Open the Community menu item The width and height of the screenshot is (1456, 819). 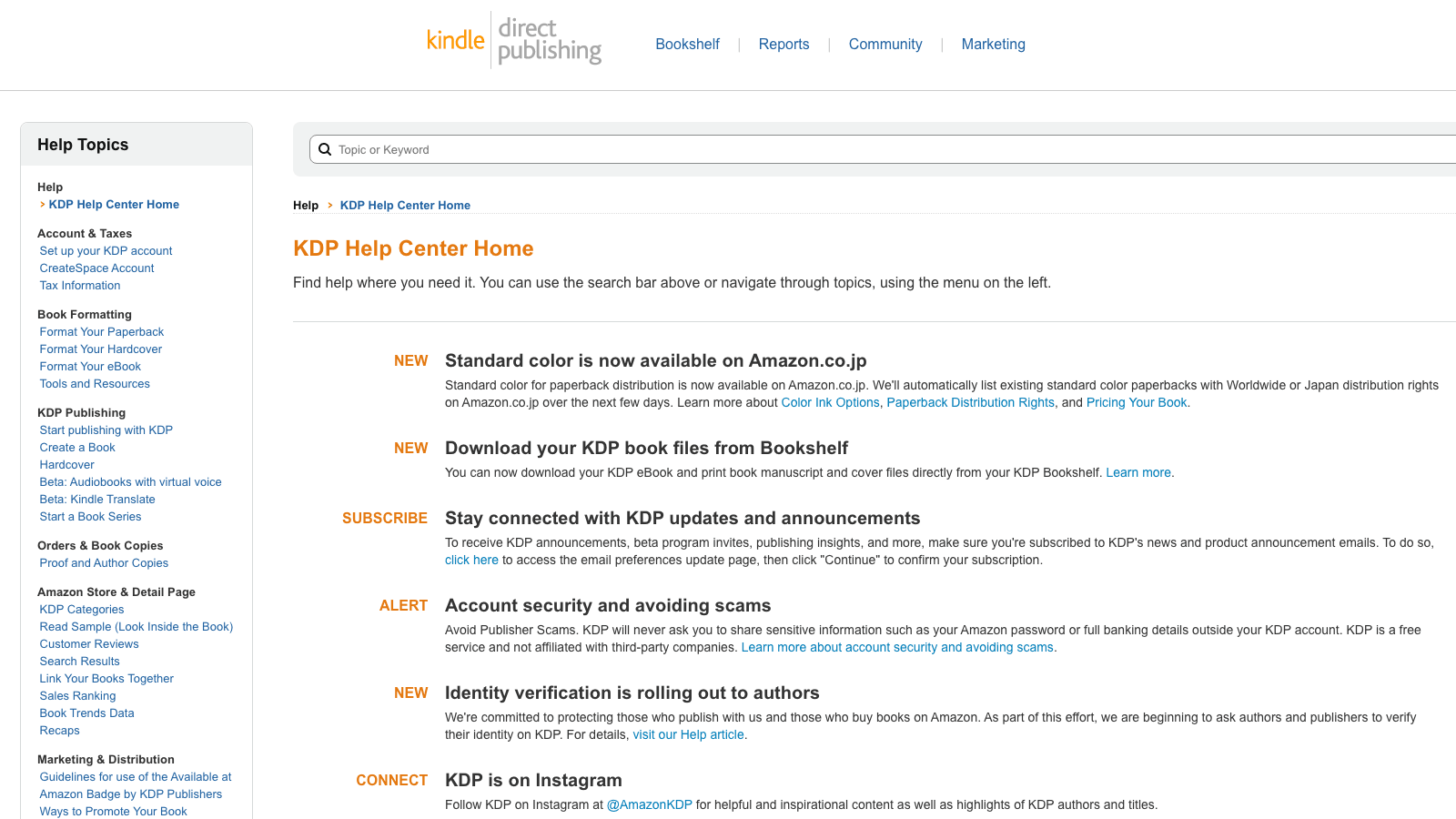[x=885, y=44]
